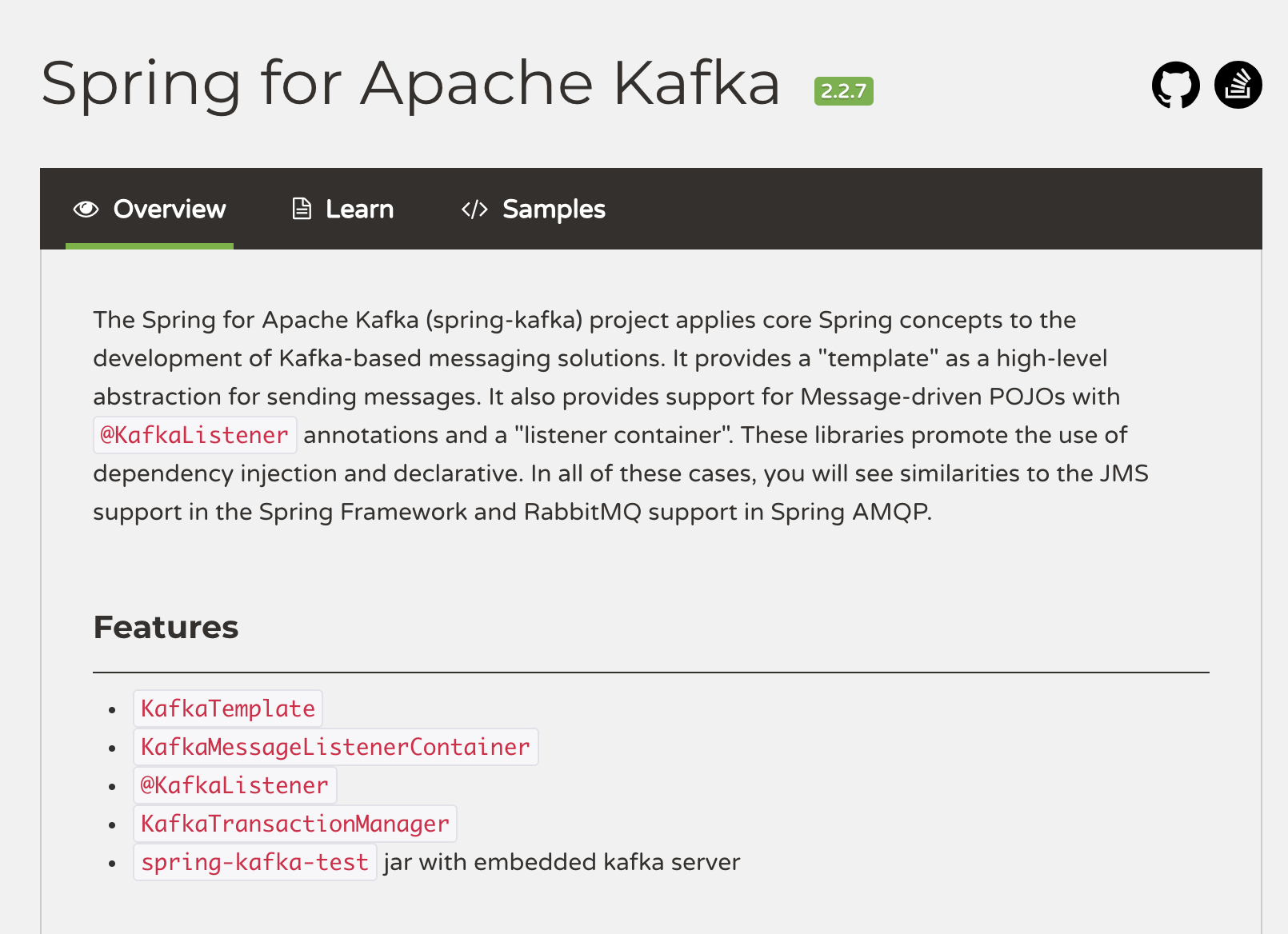This screenshot has width=1288, height=934.
Task: Click KafkaTransactionManager in the features list
Action: (295, 824)
